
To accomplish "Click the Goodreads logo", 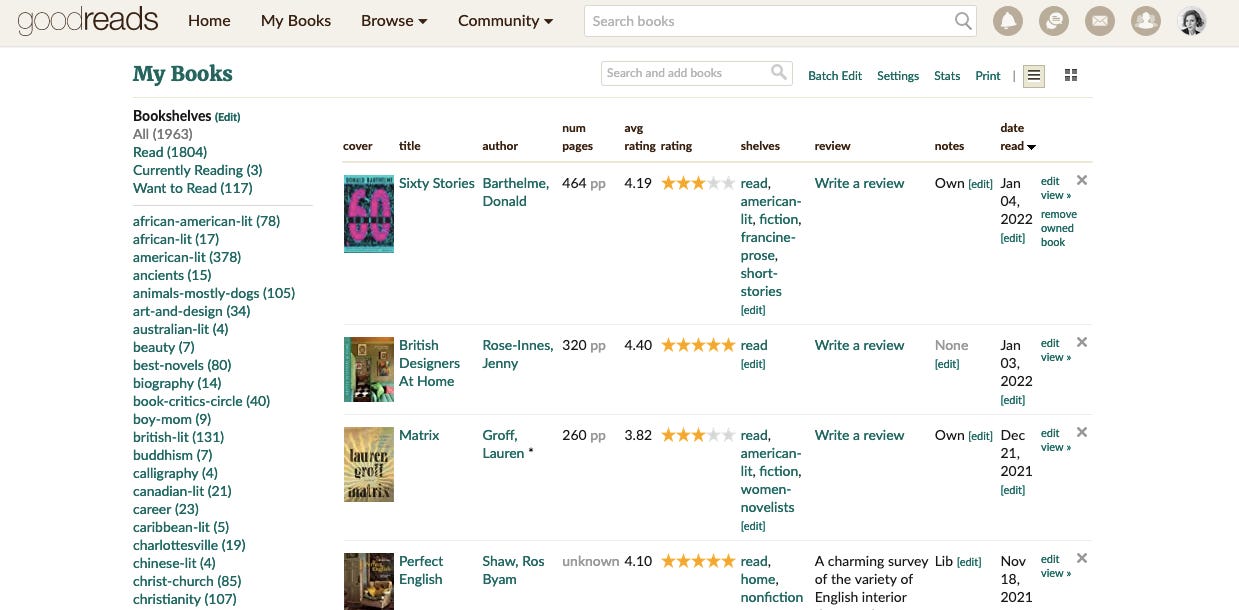I will click(88, 21).
